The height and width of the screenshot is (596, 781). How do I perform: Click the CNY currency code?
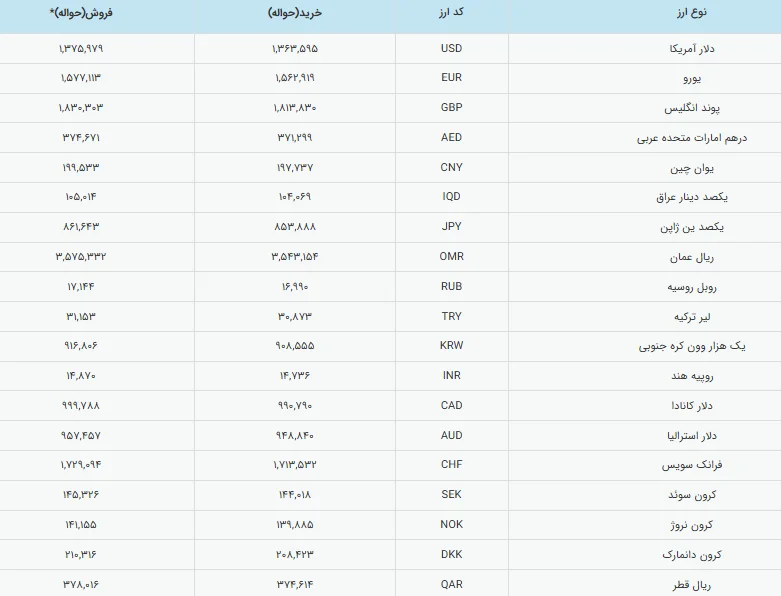pos(452,168)
